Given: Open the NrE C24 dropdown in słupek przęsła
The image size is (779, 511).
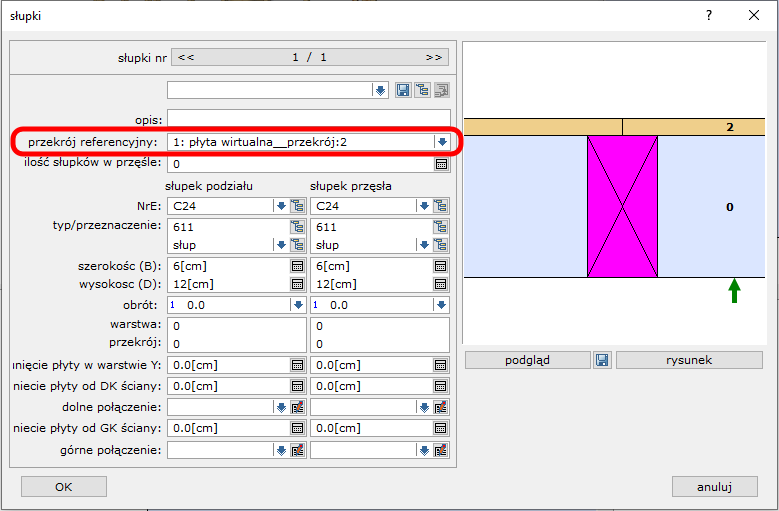Looking at the screenshot, I should click(423, 206).
